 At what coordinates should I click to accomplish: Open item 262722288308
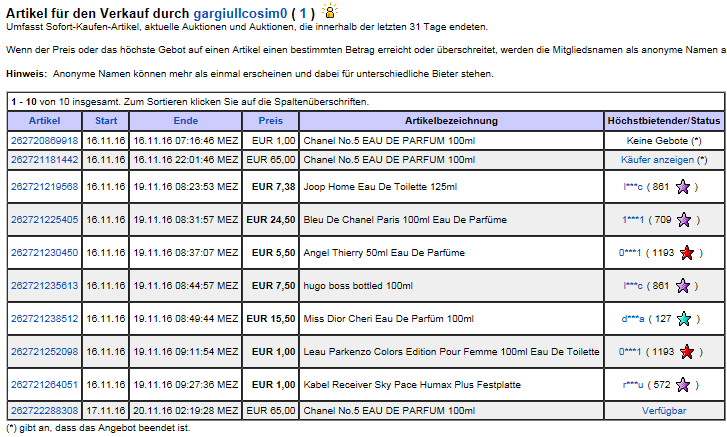coord(45,411)
